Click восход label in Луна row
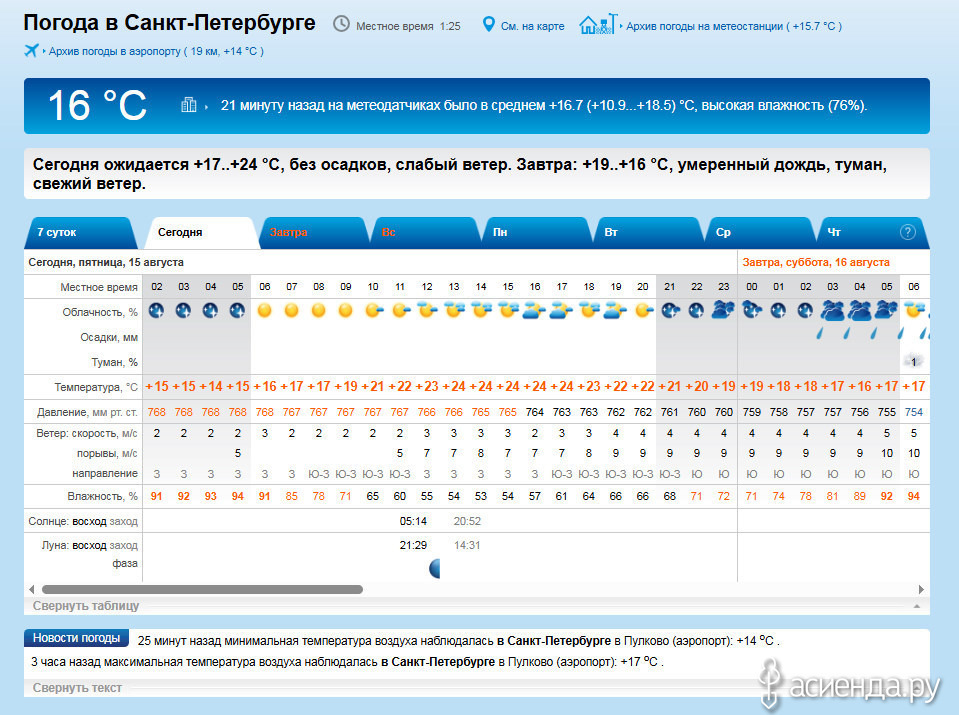Image resolution: width=959 pixels, height=715 pixels. (89, 546)
